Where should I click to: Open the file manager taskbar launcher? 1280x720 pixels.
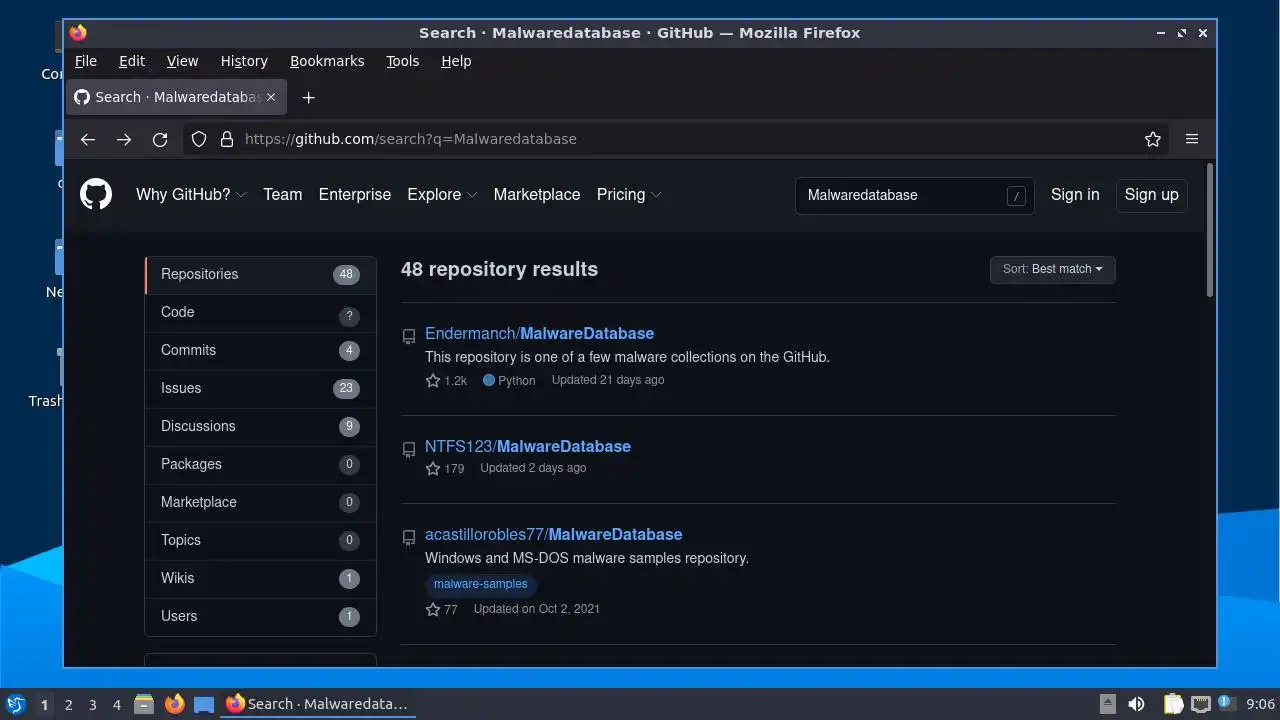(x=144, y=704)
